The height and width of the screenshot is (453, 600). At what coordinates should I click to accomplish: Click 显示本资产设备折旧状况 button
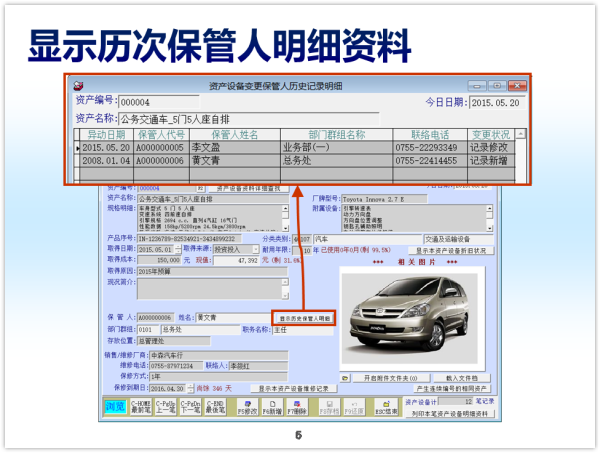tap(451, 251)
